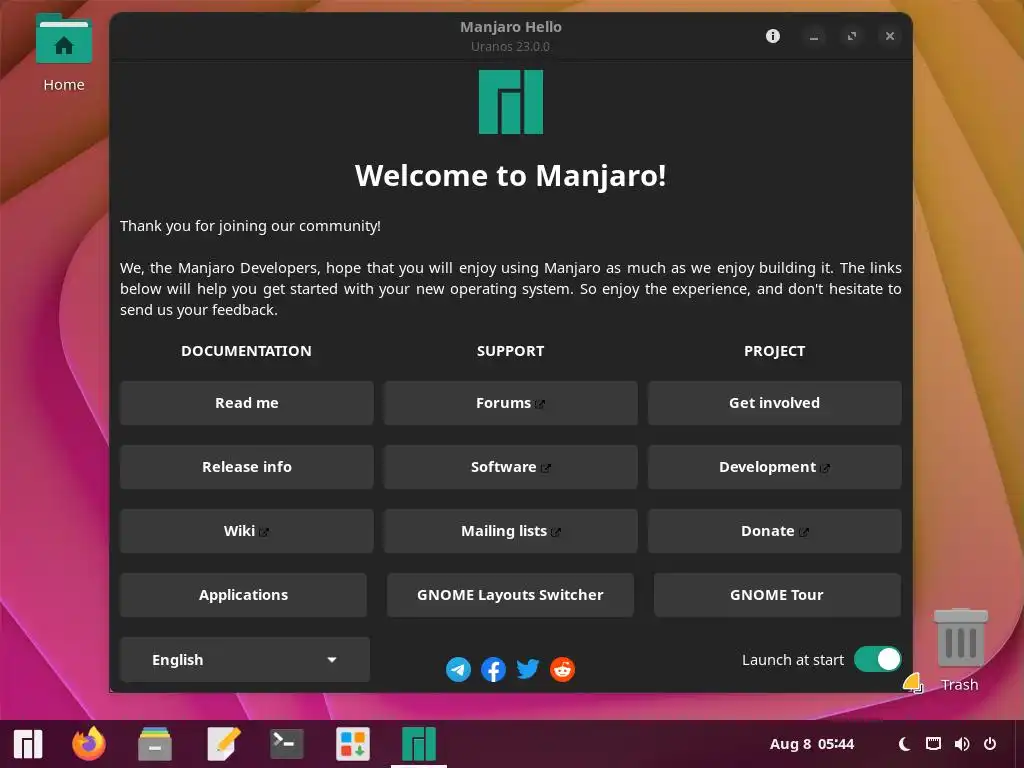Open Mailing lists external link
This screenshot has width=1024, height=768.
pos(511,531)
